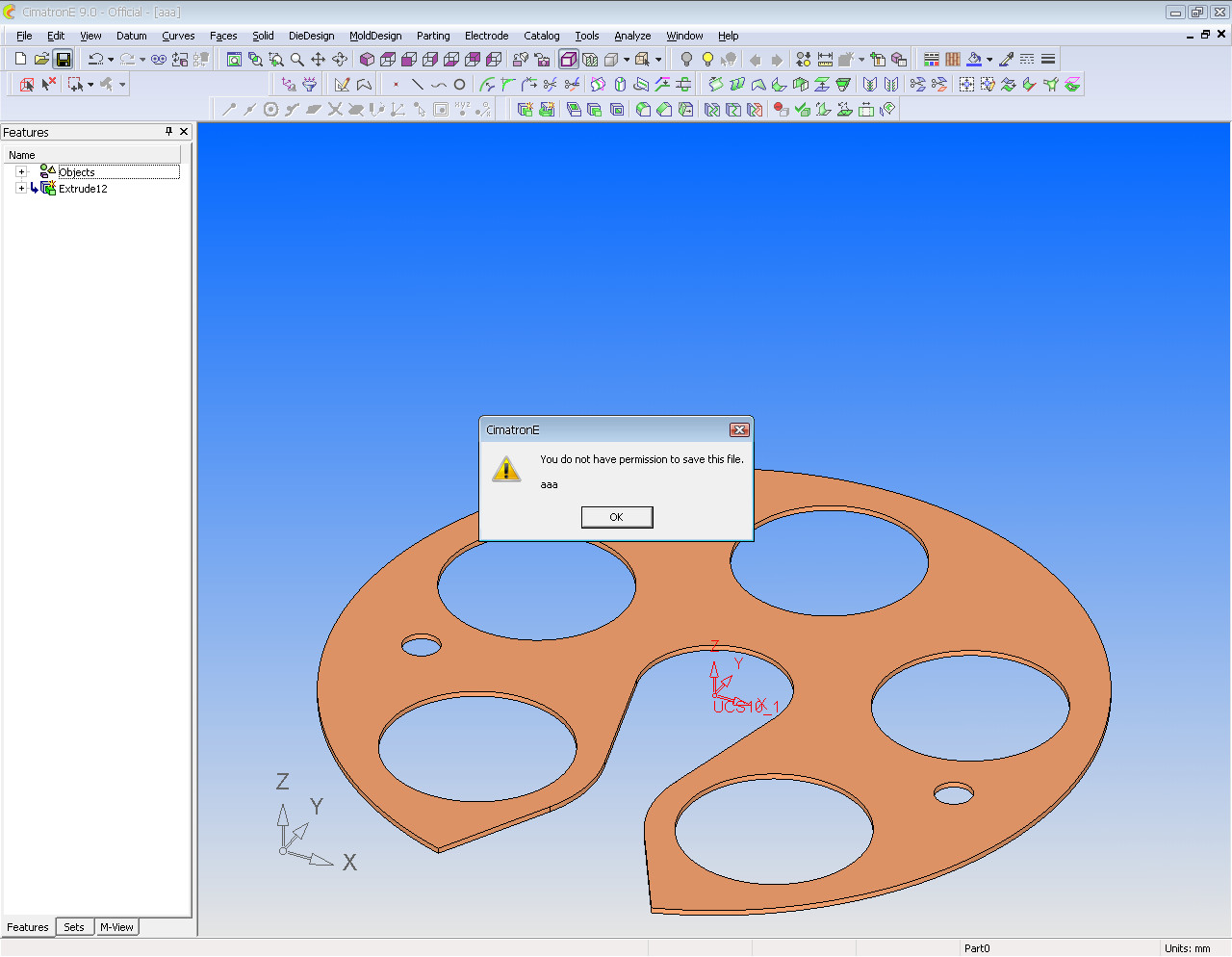This screenshot has height=957, width=1232.
Task: Click the curve trim scissors icon
Action: pyautogui.click(x=550, y=84)
